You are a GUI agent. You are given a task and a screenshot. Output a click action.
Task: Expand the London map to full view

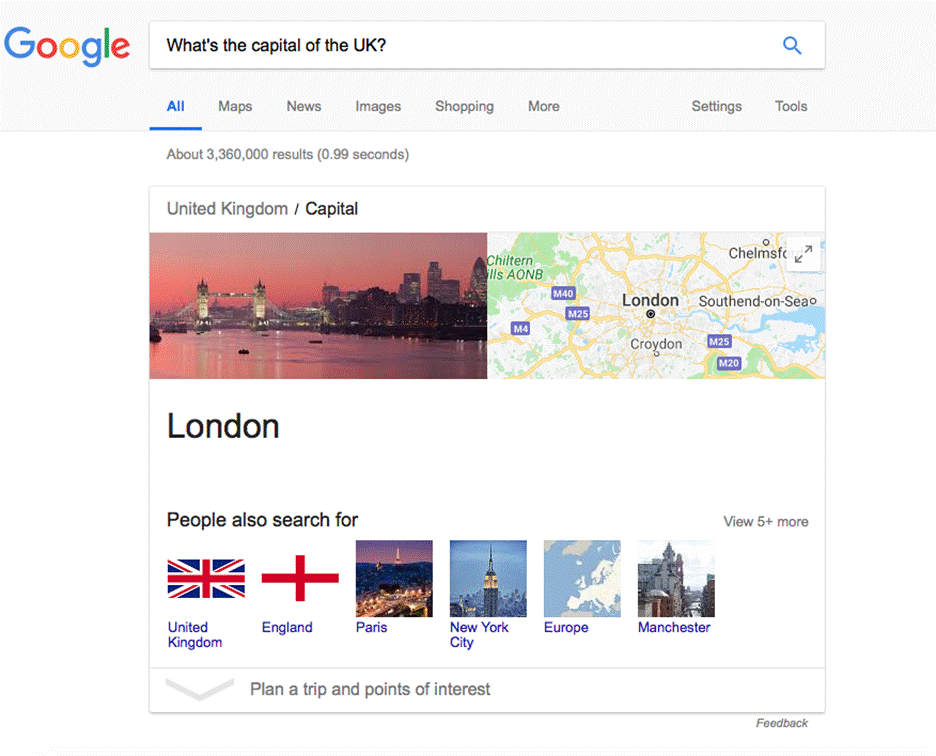[x=804, y=254]
